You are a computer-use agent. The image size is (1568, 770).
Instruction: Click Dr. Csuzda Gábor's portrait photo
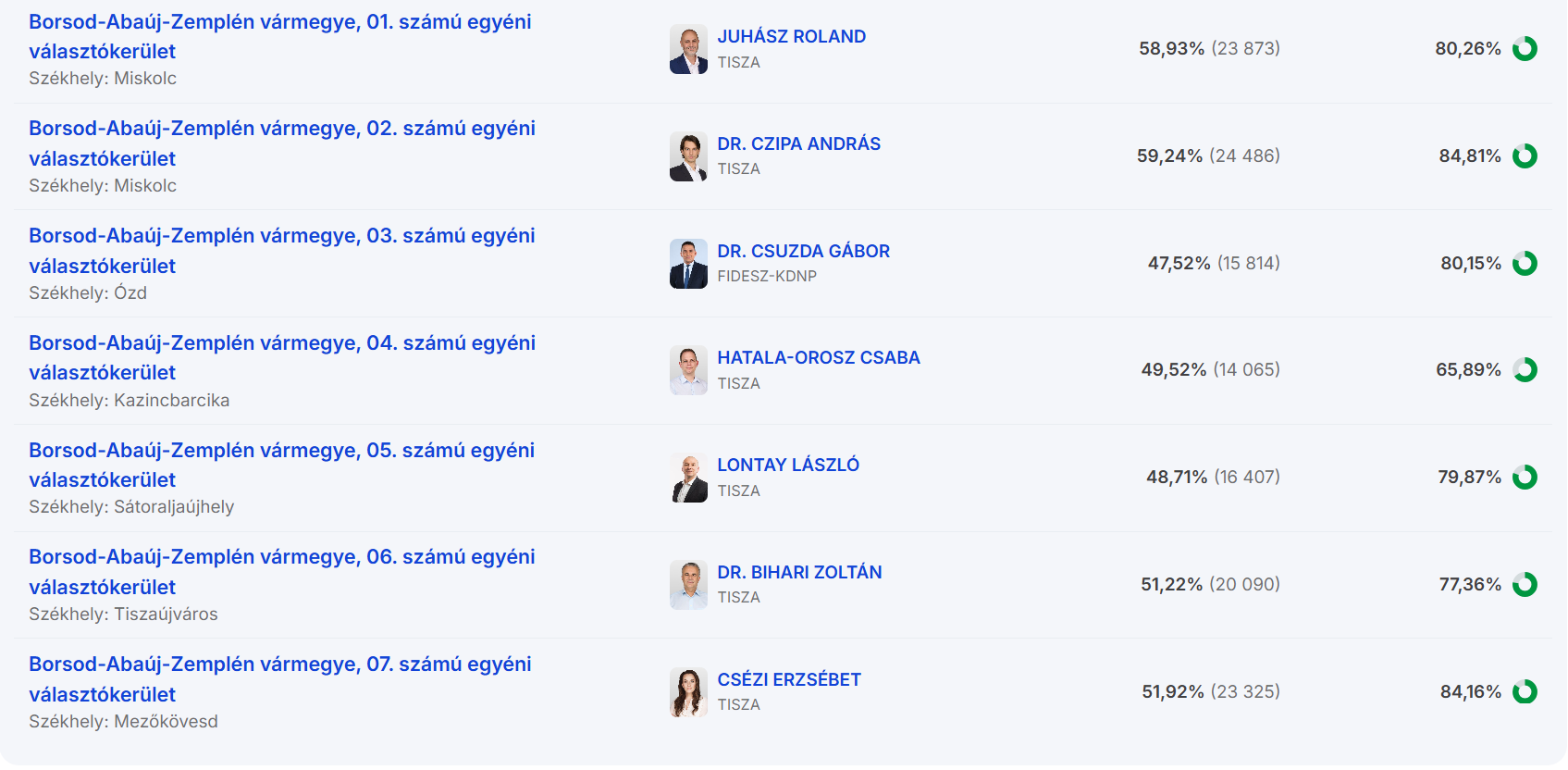pyautogui.click(x=688, y=264)
